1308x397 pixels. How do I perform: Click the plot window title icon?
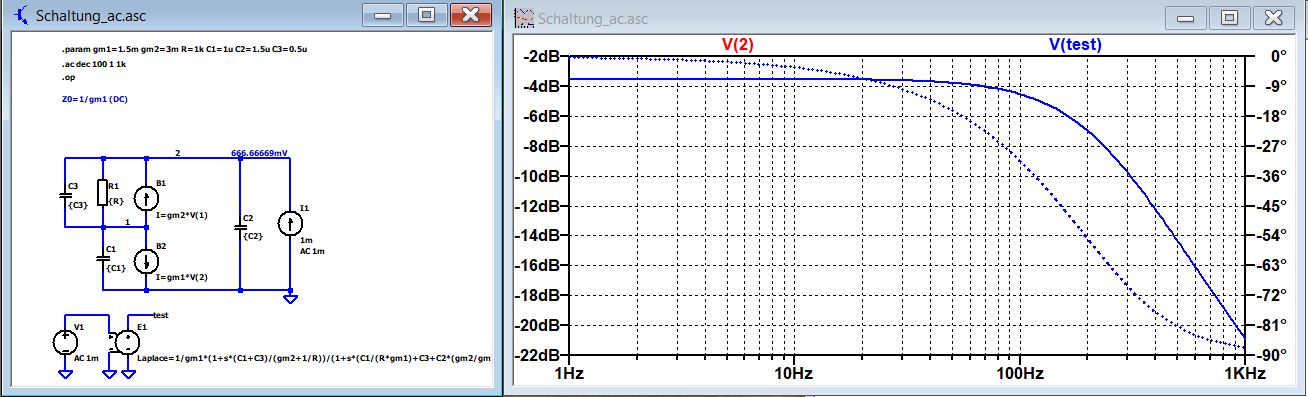click(524, 18)
